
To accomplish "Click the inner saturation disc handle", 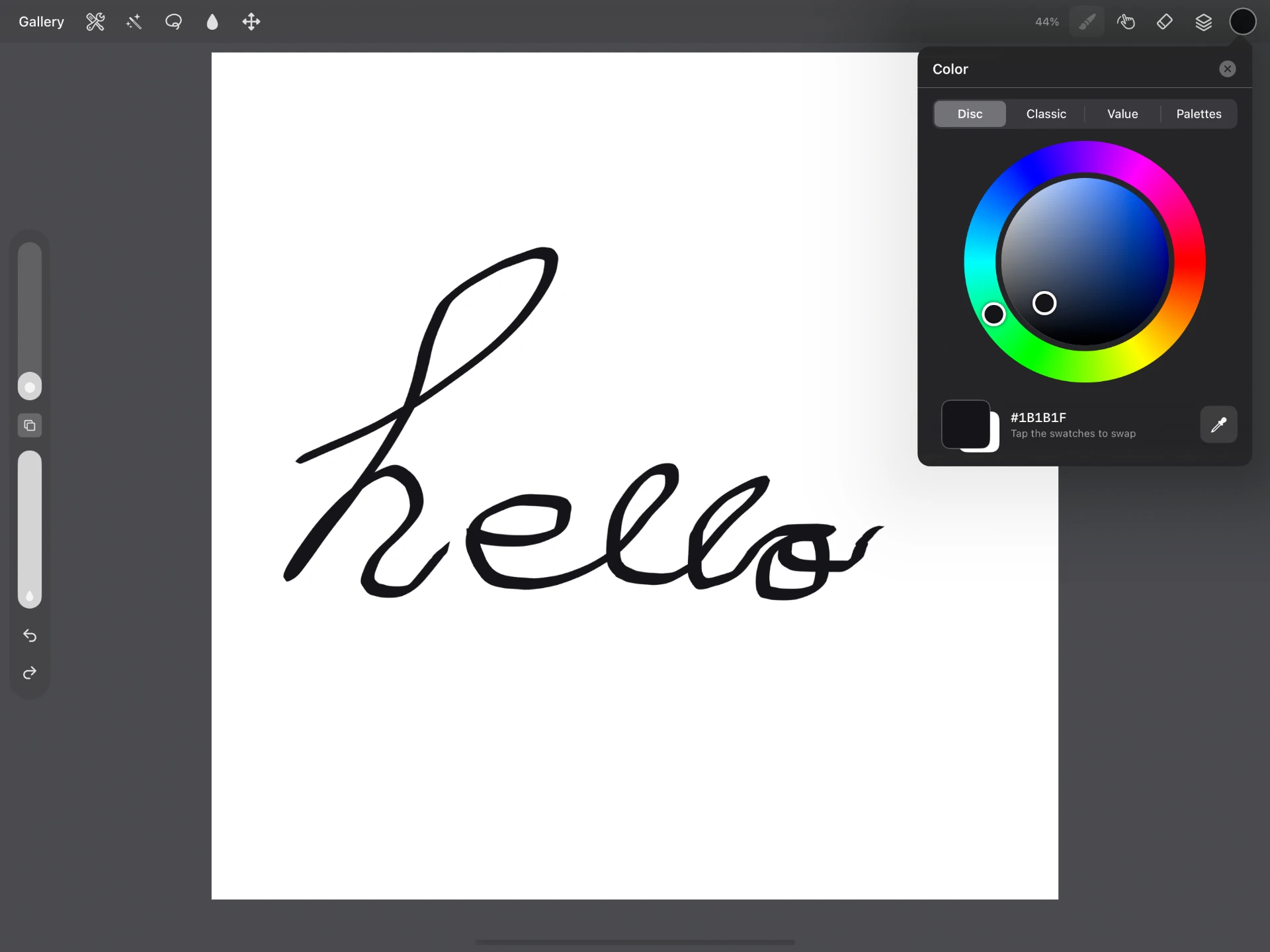I will (x=1044, y=303).
